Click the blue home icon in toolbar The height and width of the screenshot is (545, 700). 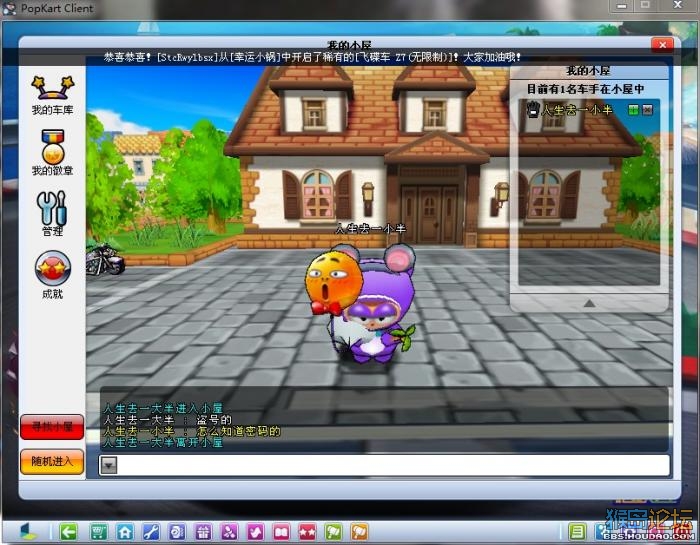pos(125,532)
